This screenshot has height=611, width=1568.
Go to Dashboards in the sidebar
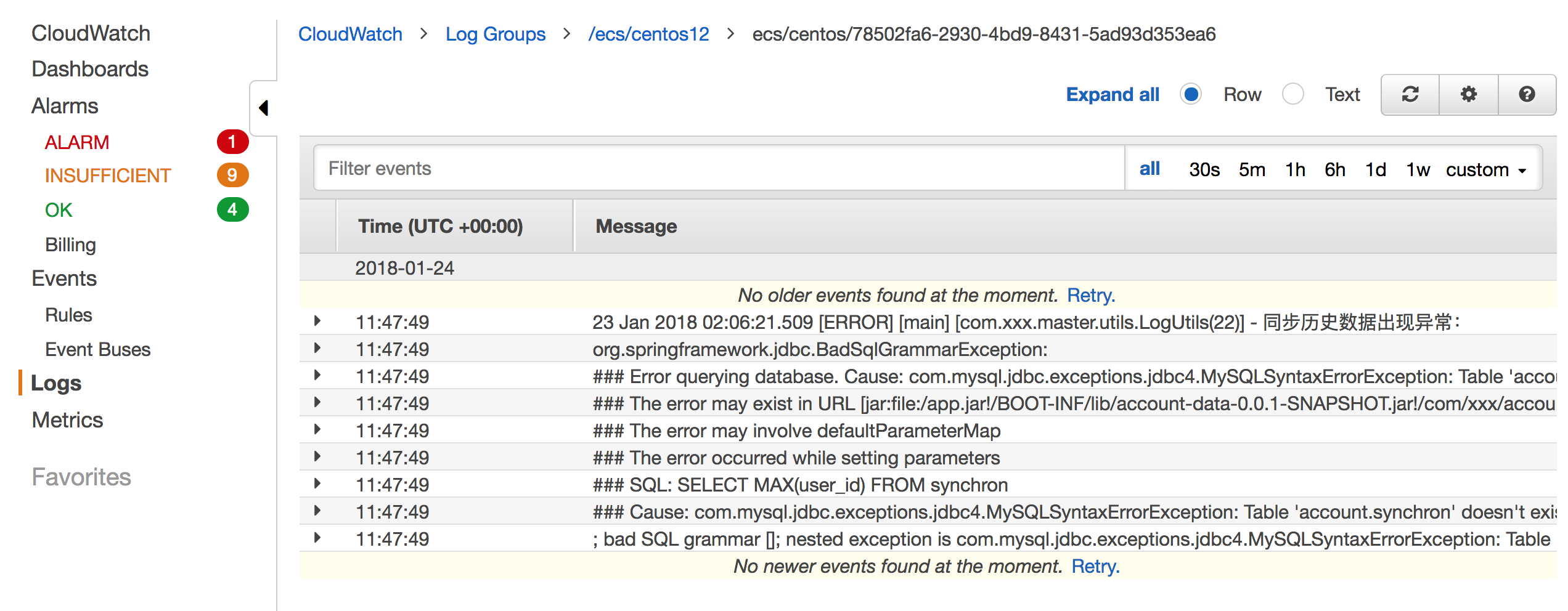pos(90,69)
